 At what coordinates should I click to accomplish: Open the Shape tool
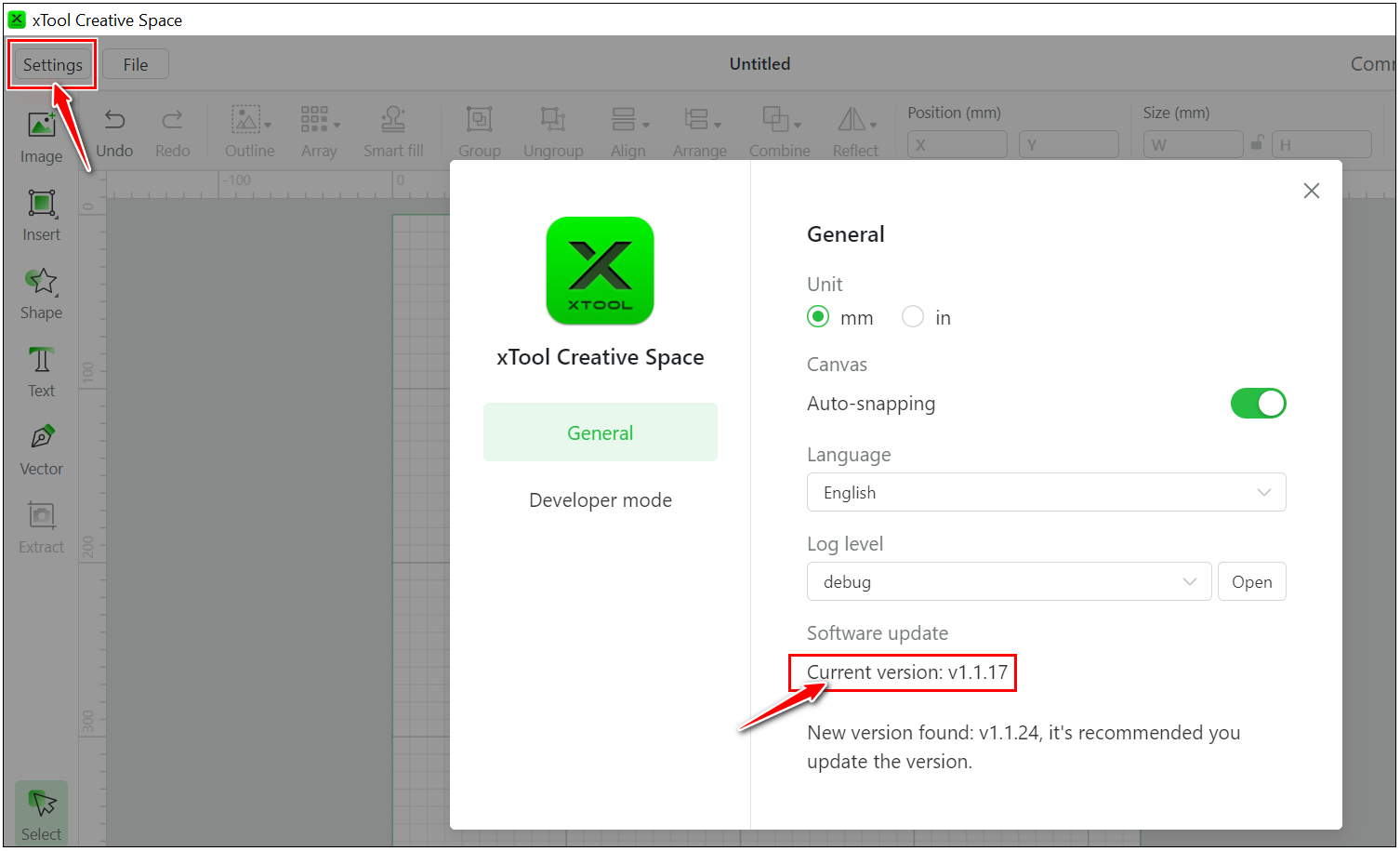click(x=41, y=294)
